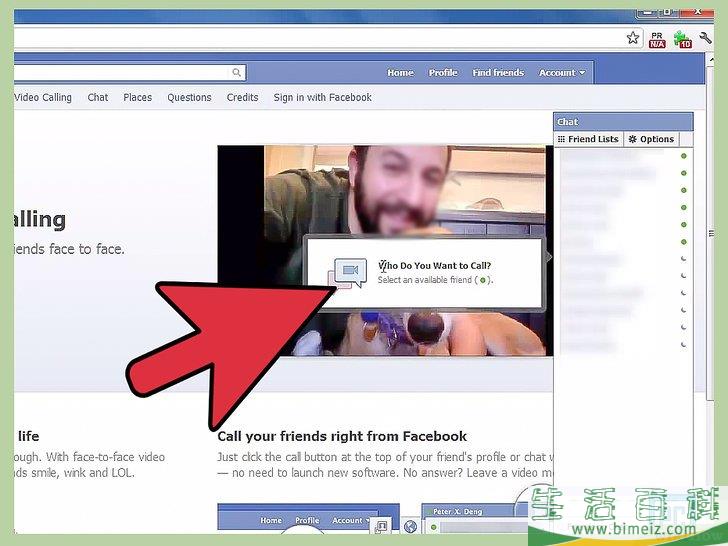Open the PR N/A extension icon
Screen dimensions: 728x546
click(x=657, y=40)
